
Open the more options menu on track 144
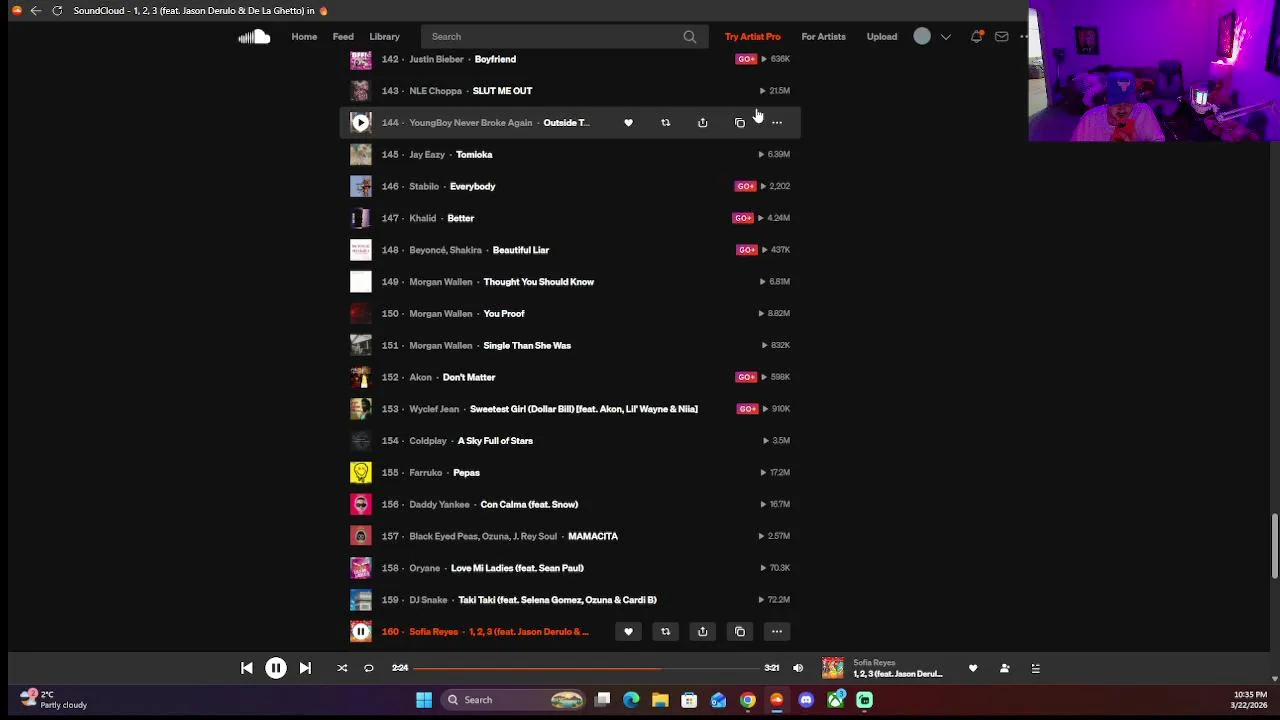(777, 123)
